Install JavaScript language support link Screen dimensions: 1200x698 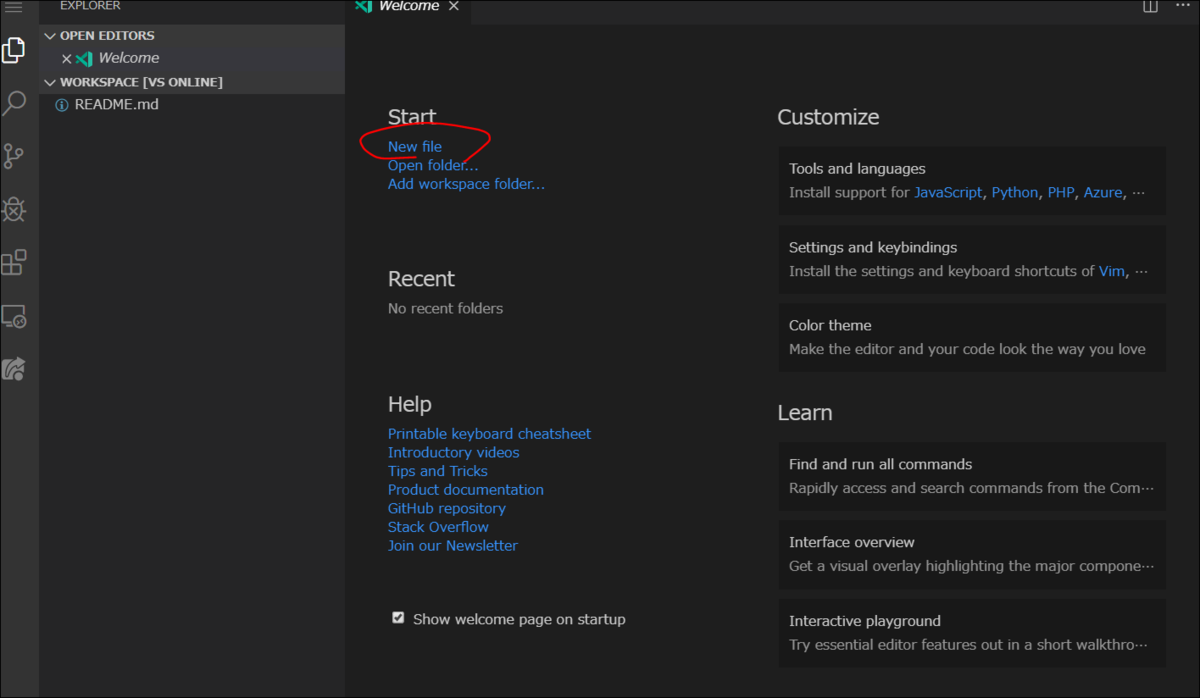coord(948,192)
